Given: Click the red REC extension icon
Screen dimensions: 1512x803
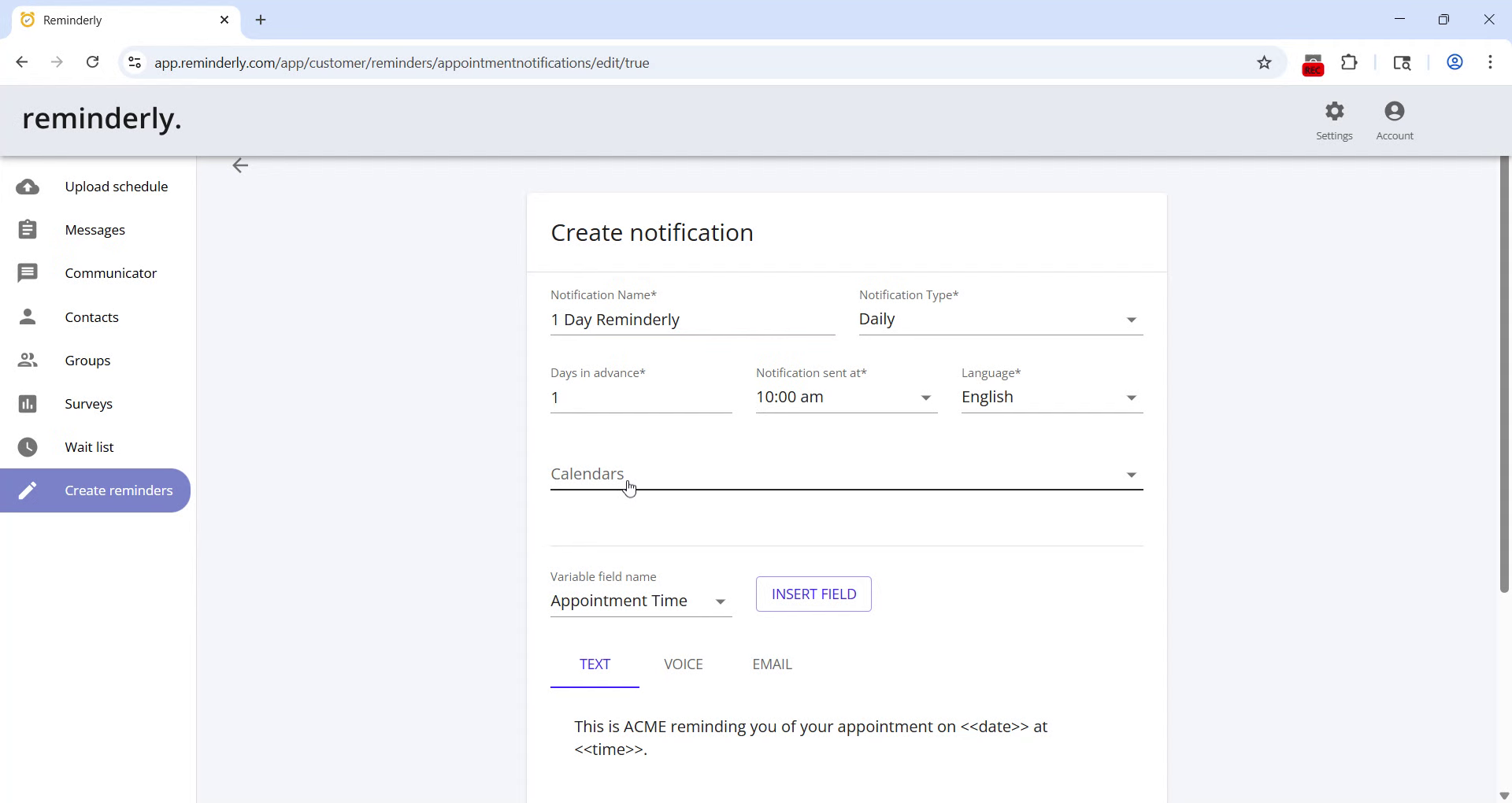Looking at the screenshot, I should click(x=1313, y=65).
